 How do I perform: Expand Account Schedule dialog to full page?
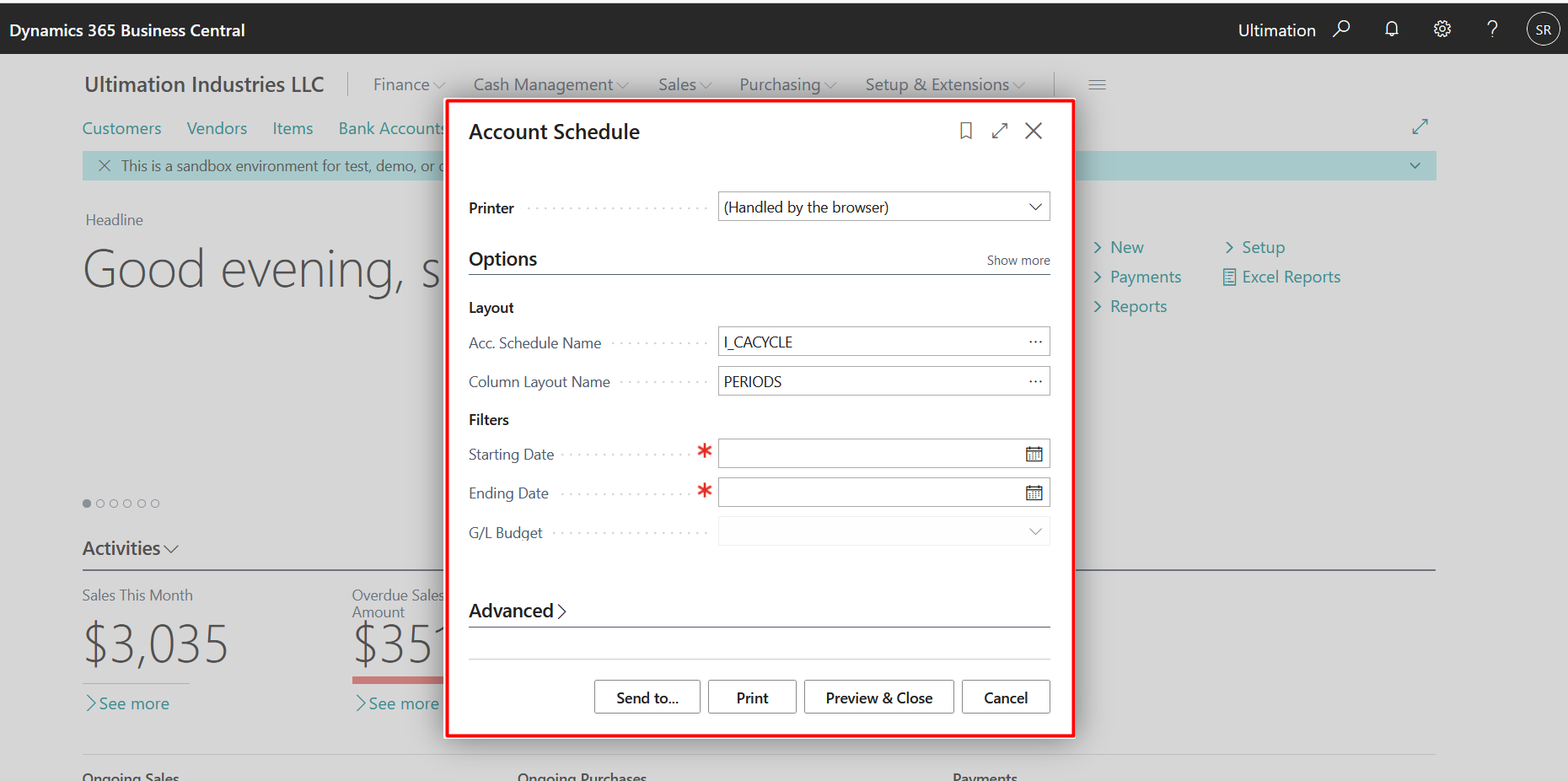[1000, 131]
